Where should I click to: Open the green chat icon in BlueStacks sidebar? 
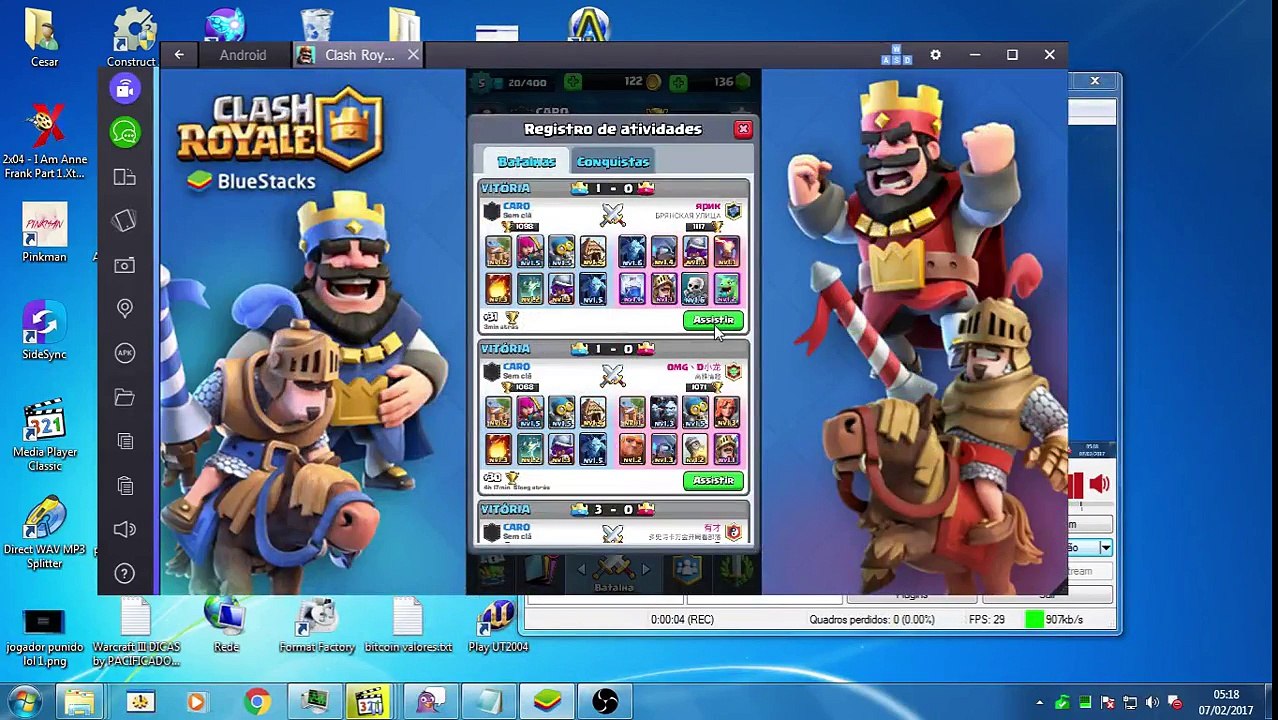125,132
